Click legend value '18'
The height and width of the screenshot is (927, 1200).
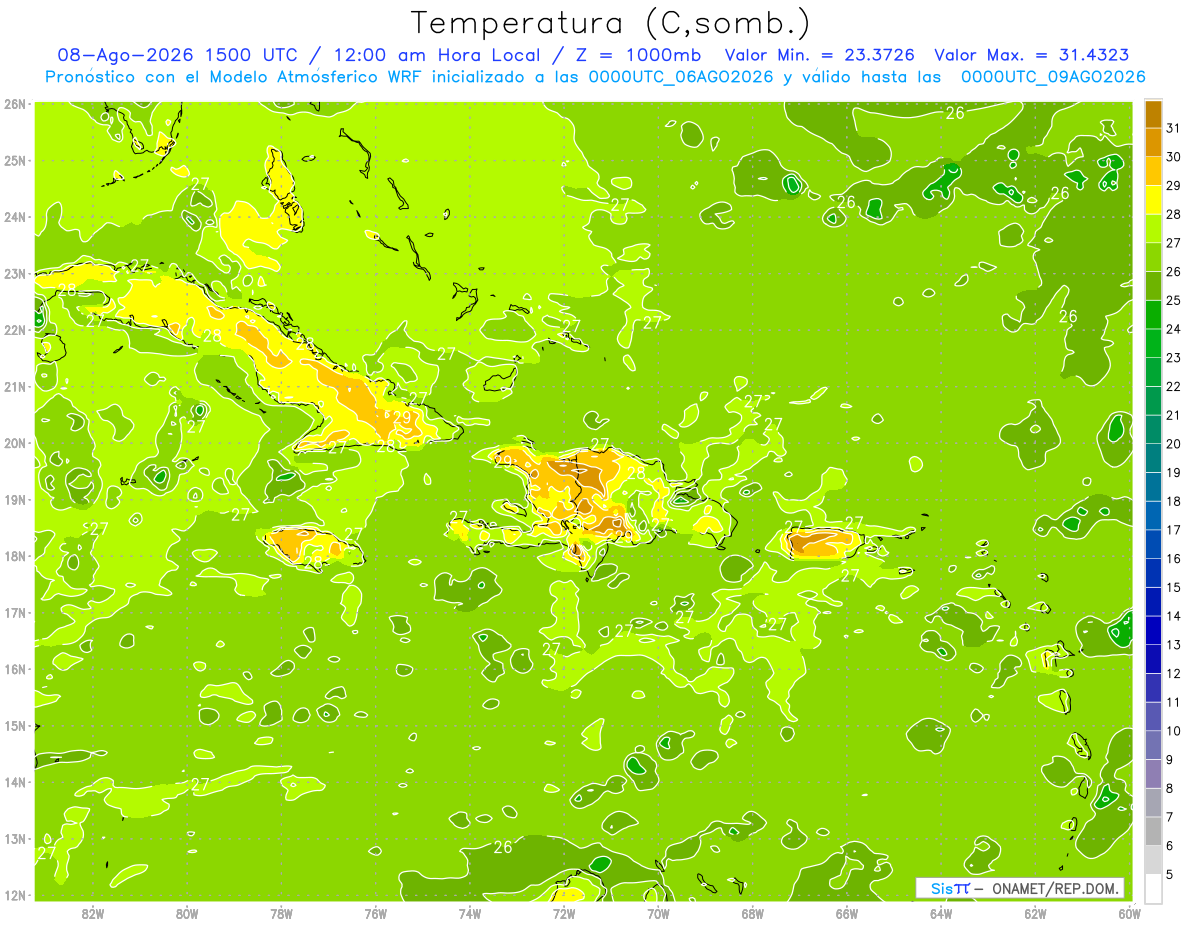pyautogui.click(x=1174, y=501)
